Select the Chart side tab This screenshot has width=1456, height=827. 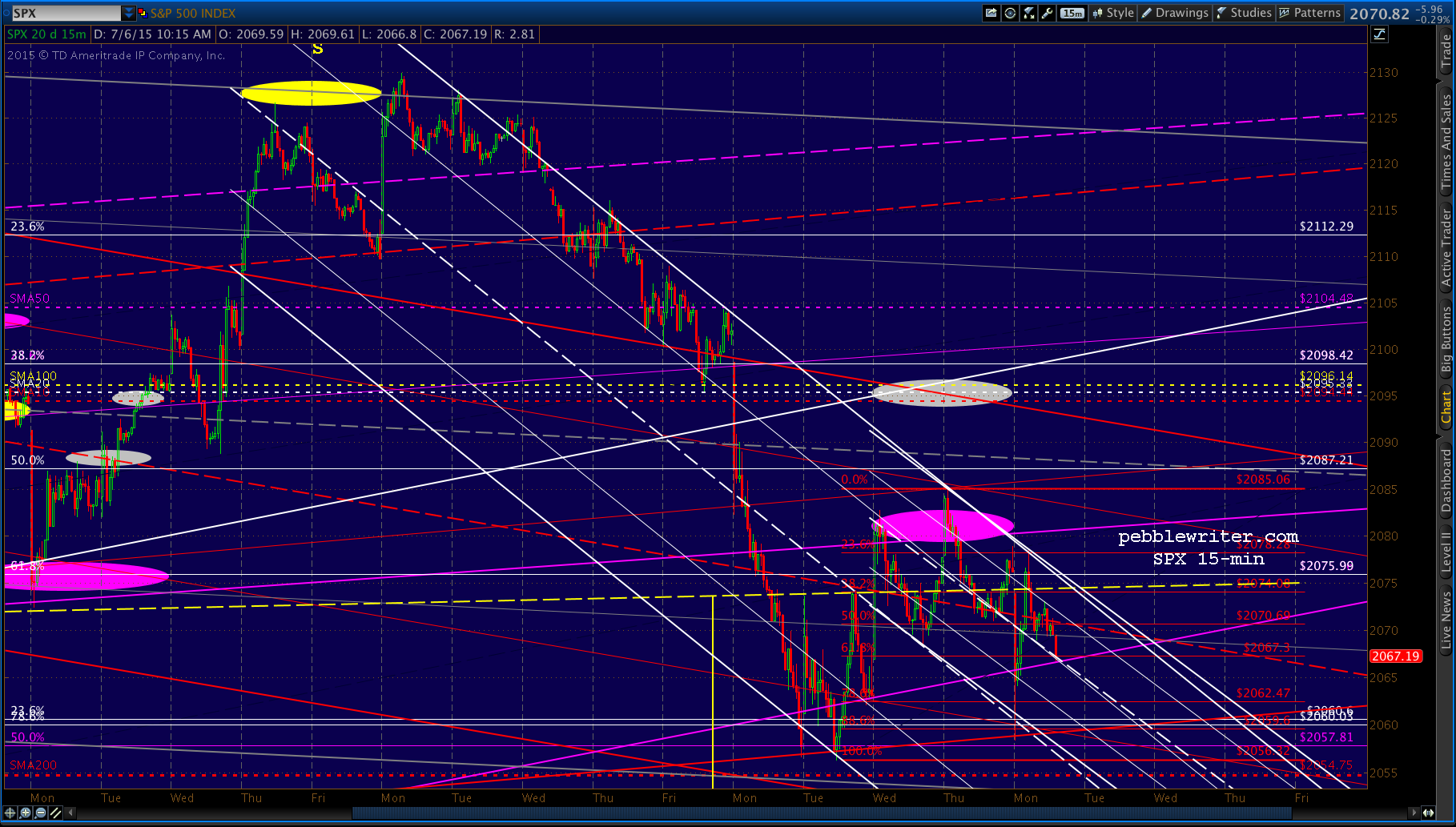1446,407
